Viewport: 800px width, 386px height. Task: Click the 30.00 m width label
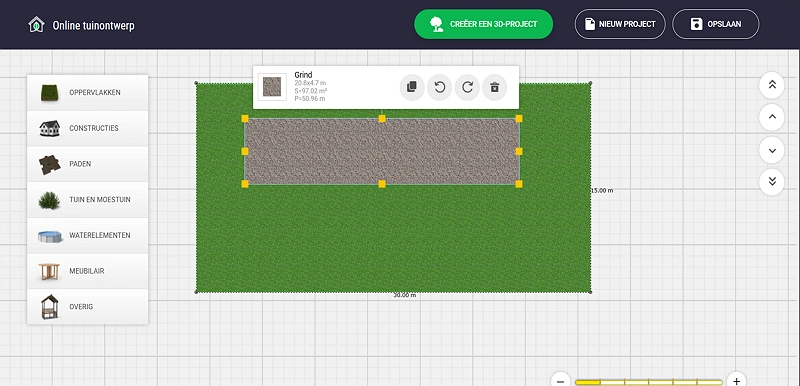click(x=405, y=295)
